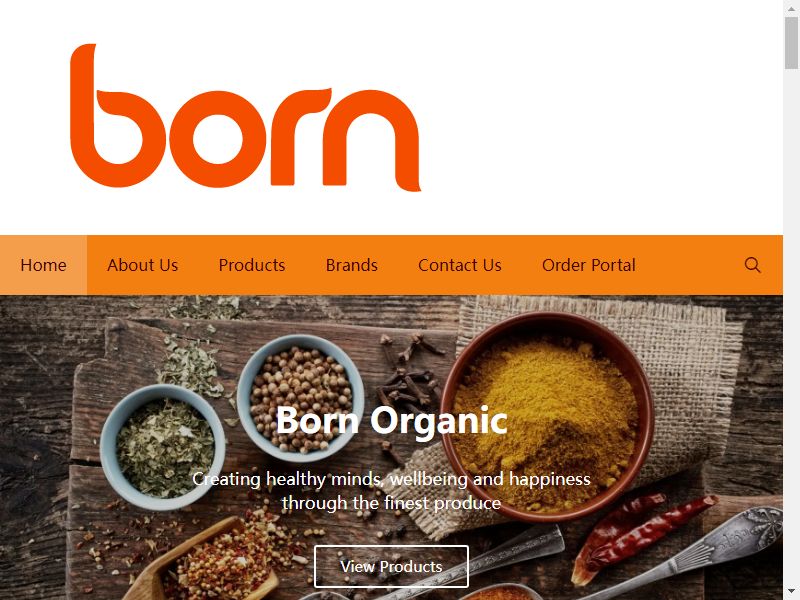Select Products in the navigation bar
800x600 pixels.
252,265
